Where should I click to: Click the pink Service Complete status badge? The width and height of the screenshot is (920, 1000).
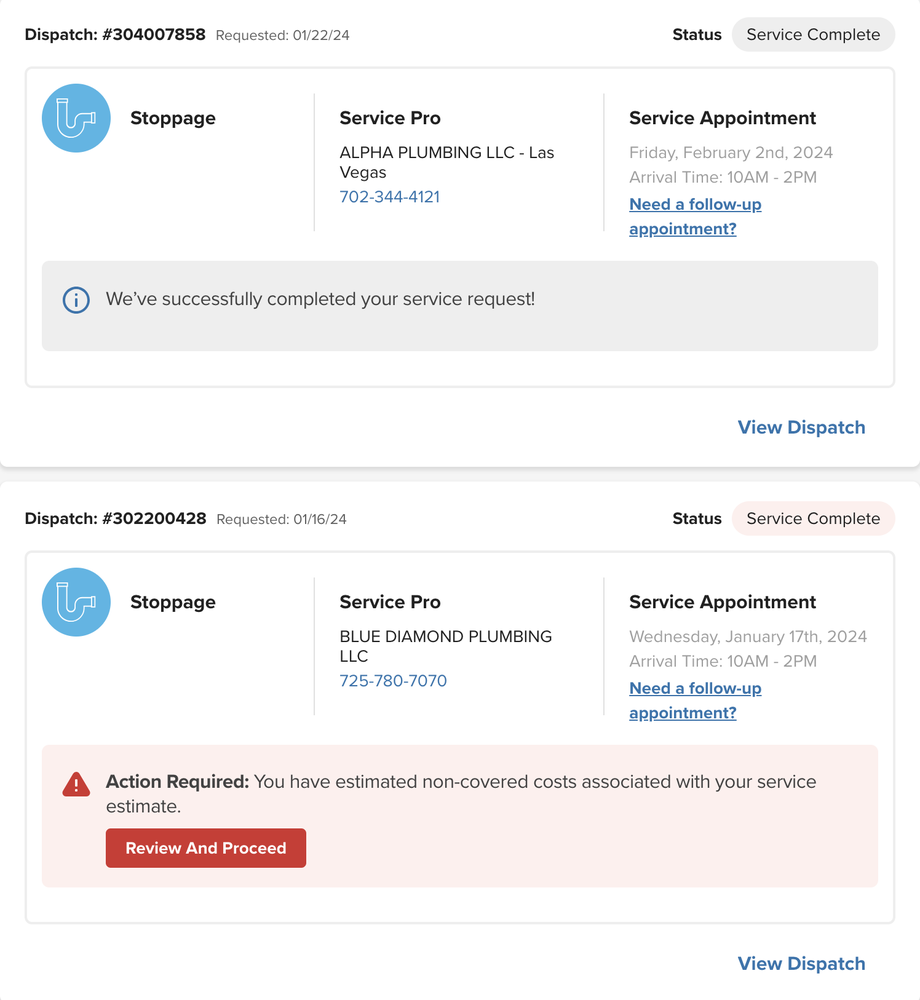[812, 519]
